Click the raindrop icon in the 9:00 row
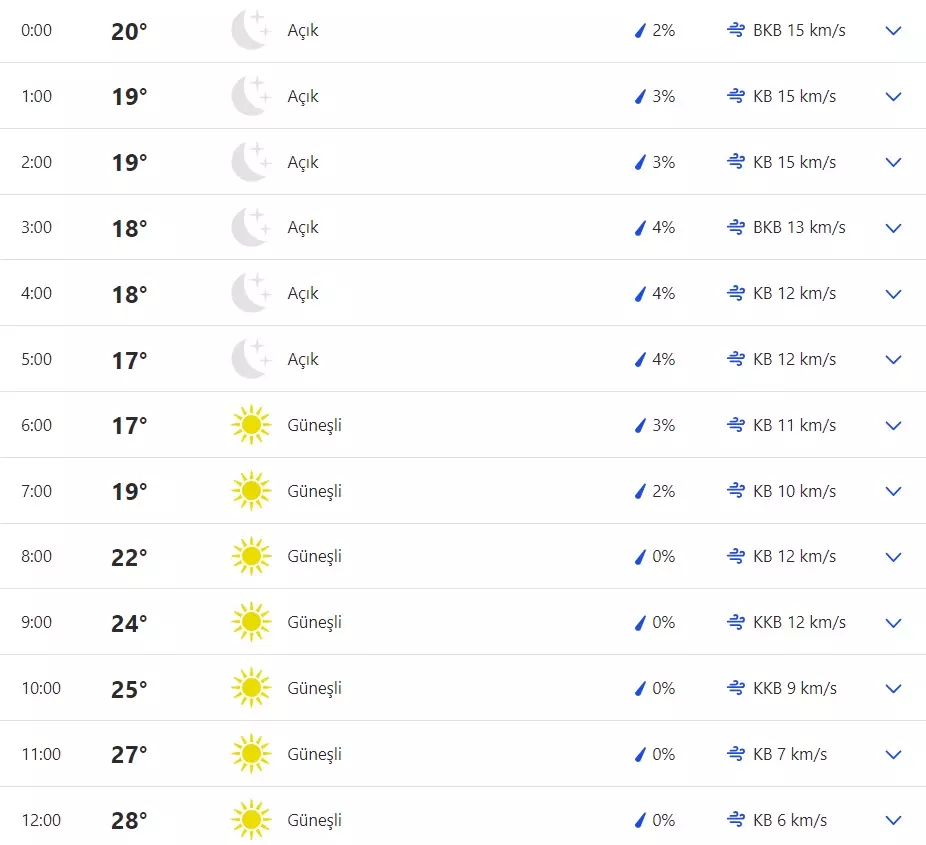Image resolution: width=926 pixels, height=845 pixels. pyautogui.click(x=639, y=622)
